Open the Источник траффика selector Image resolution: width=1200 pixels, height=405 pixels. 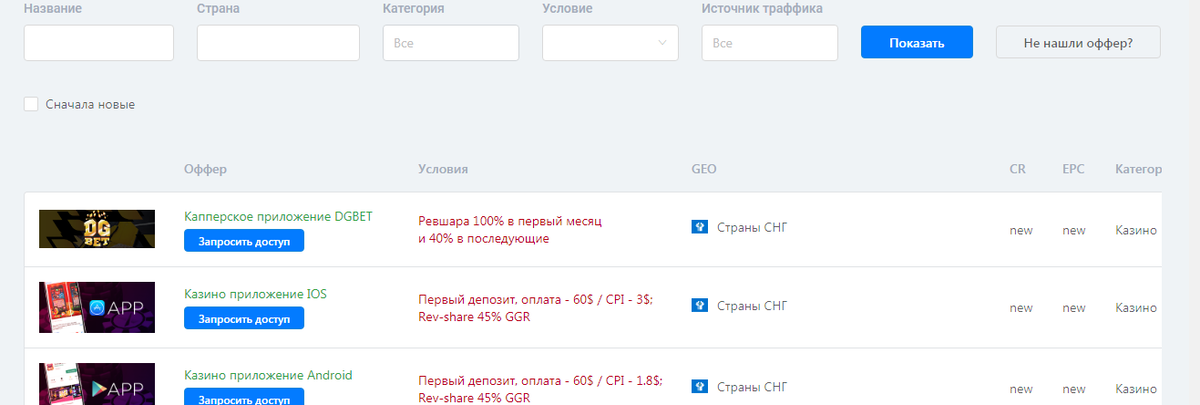pos(770,43)
